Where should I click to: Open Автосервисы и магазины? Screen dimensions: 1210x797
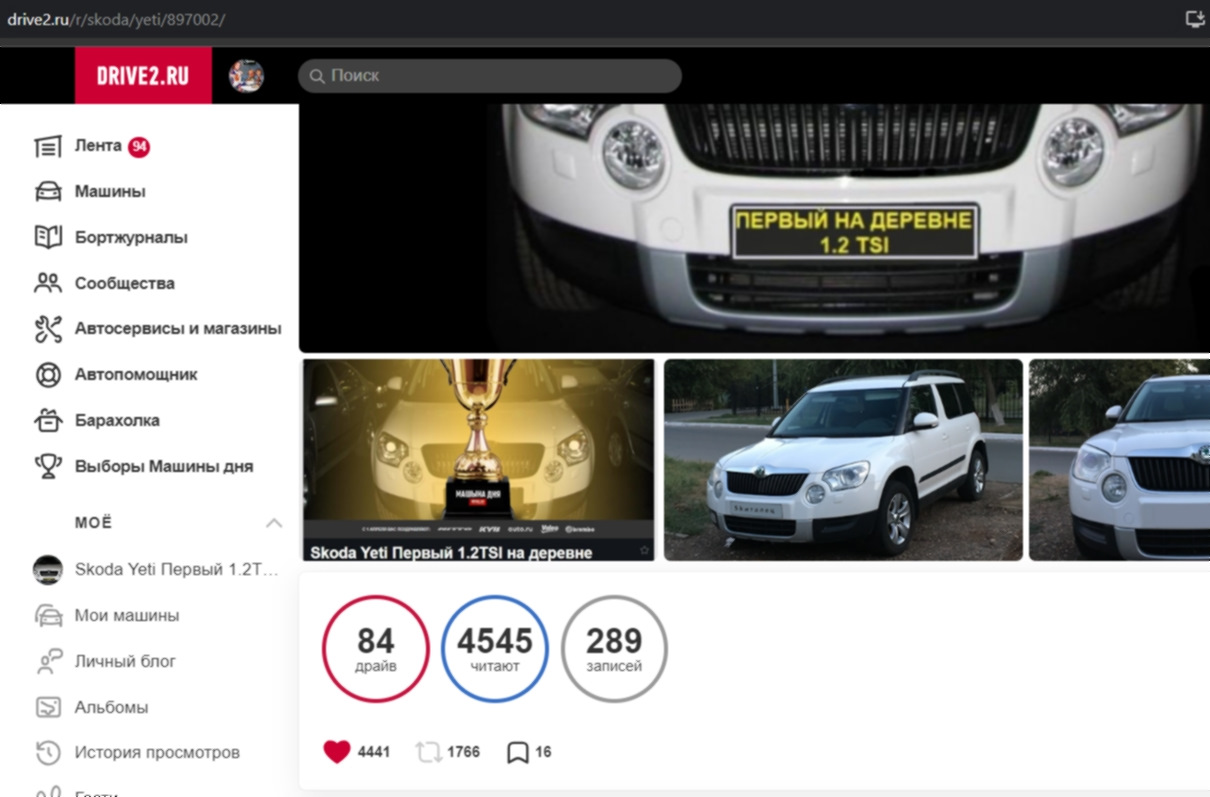coord(178,329)
